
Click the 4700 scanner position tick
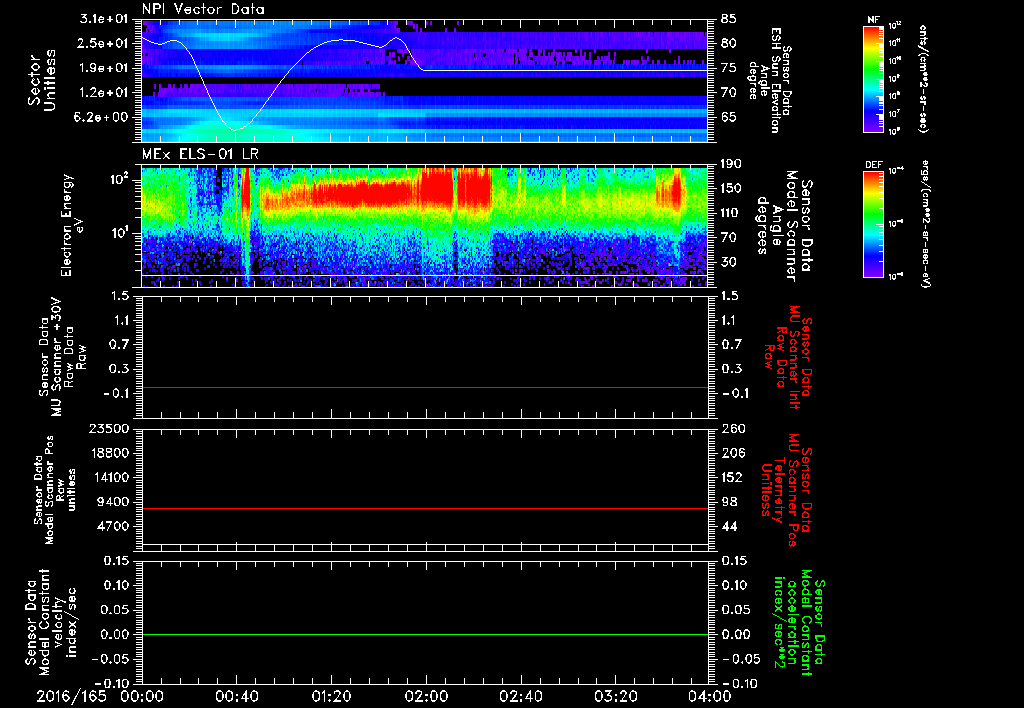pos(112,526)
